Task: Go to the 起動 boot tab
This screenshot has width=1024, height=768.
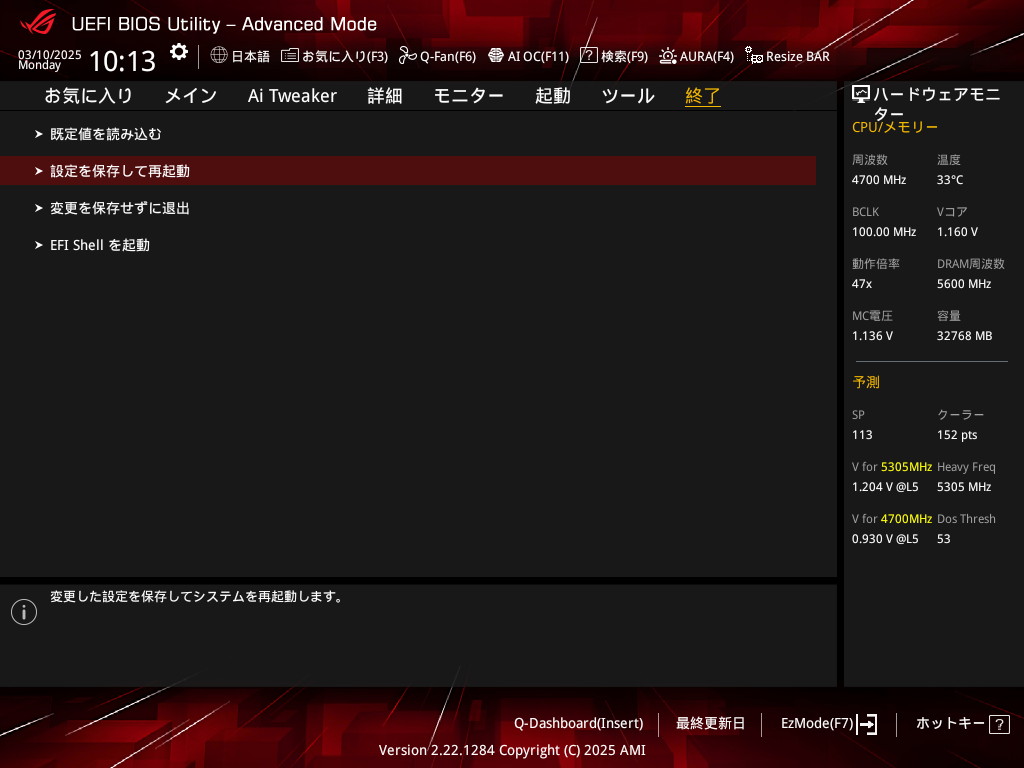Action: 552,96
